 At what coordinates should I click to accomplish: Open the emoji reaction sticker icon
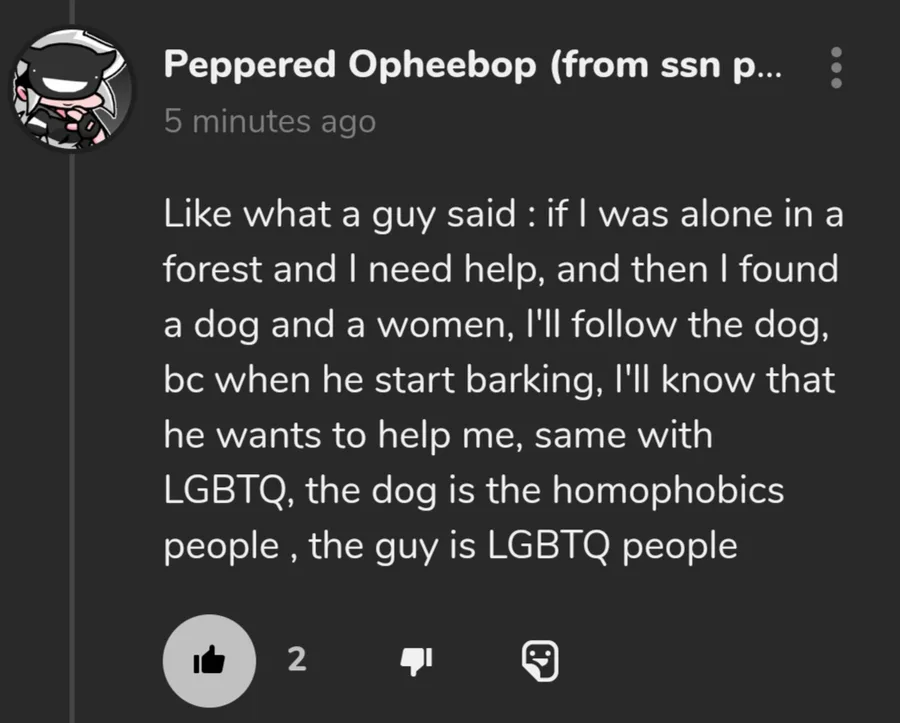(540, 660)
